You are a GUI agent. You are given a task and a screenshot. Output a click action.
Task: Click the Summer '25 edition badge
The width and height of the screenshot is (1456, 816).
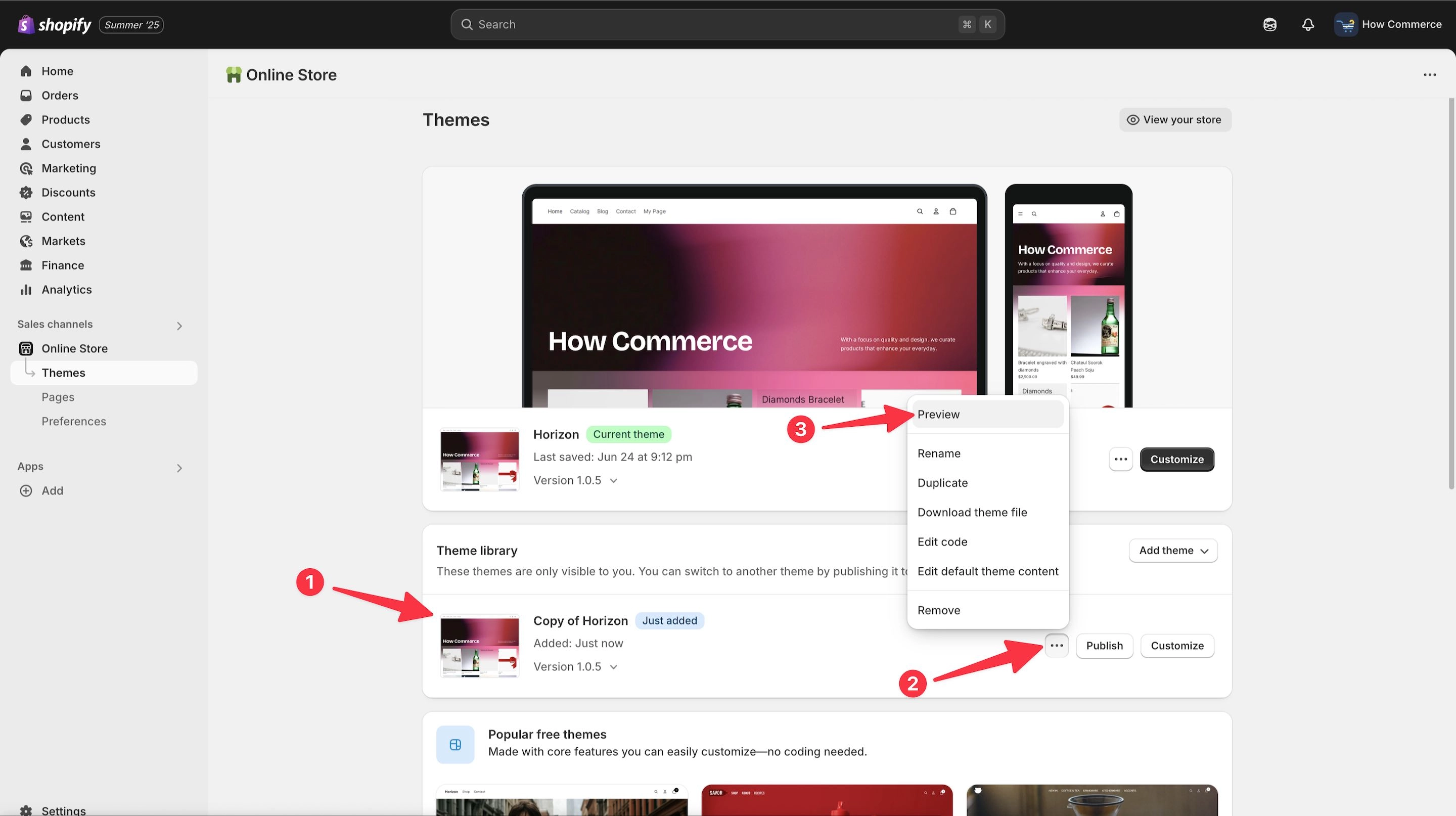point(131,25)
